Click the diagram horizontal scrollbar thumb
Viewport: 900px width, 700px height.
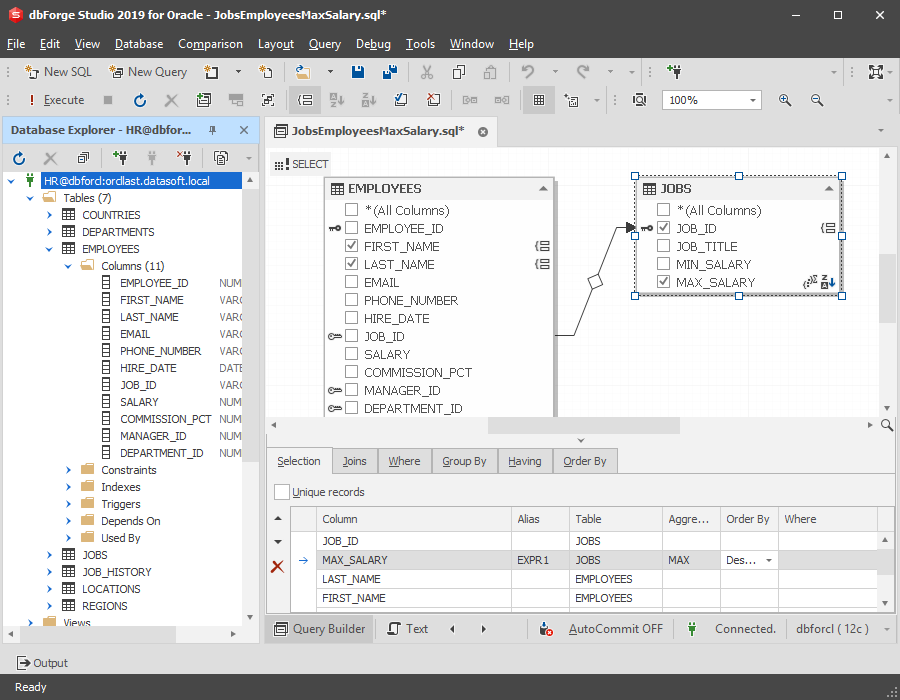coord(584,425)
